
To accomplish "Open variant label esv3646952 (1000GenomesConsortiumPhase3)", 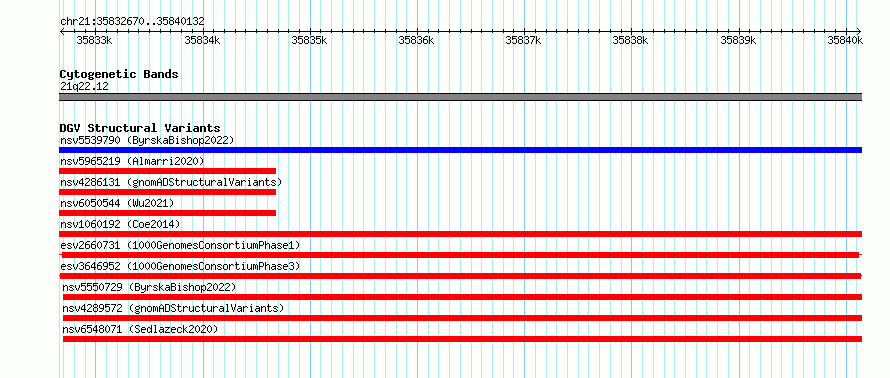I will coord(180,266).
